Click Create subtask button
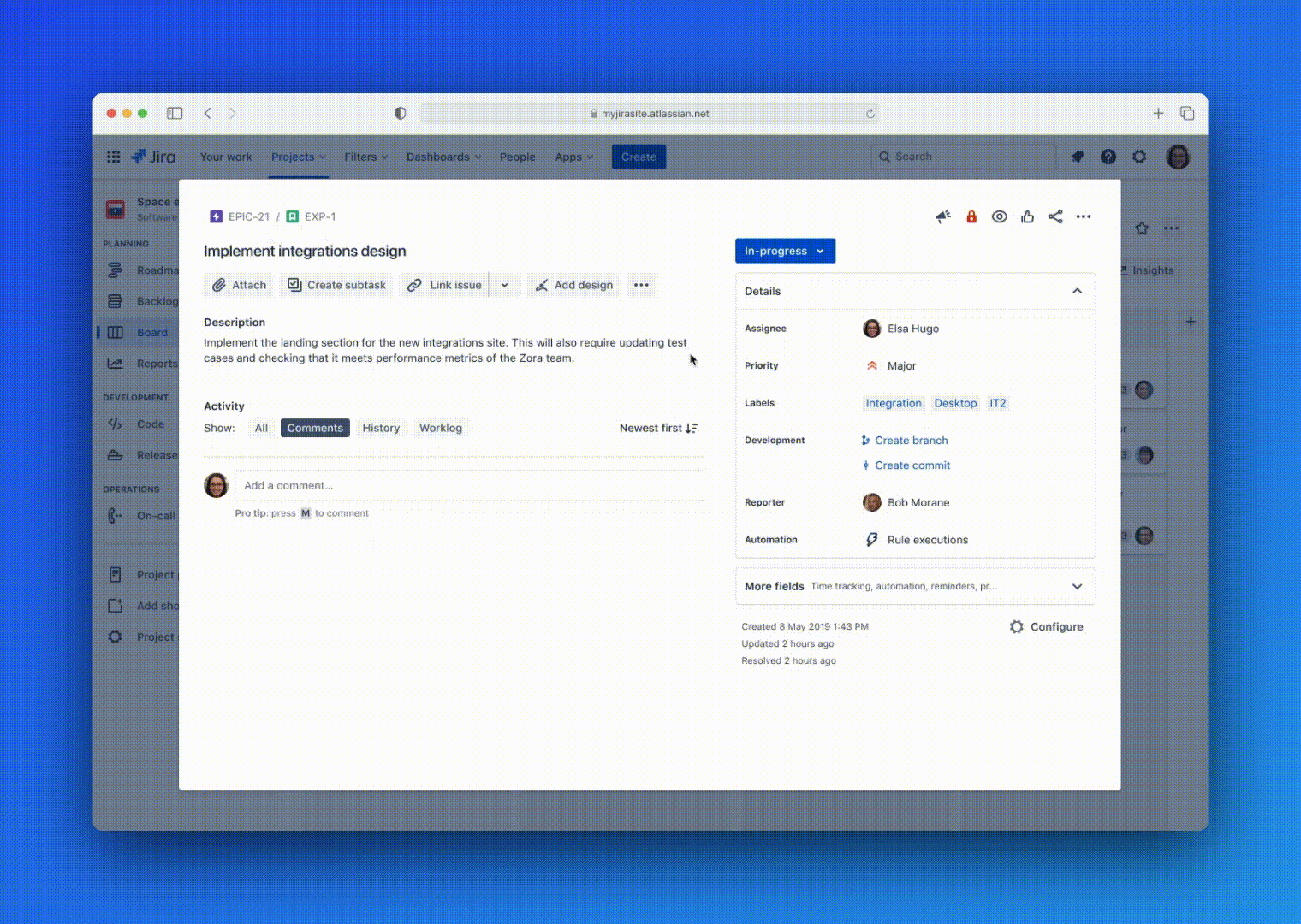Viewport: 1301px width, 924px height. click(336, 285)
